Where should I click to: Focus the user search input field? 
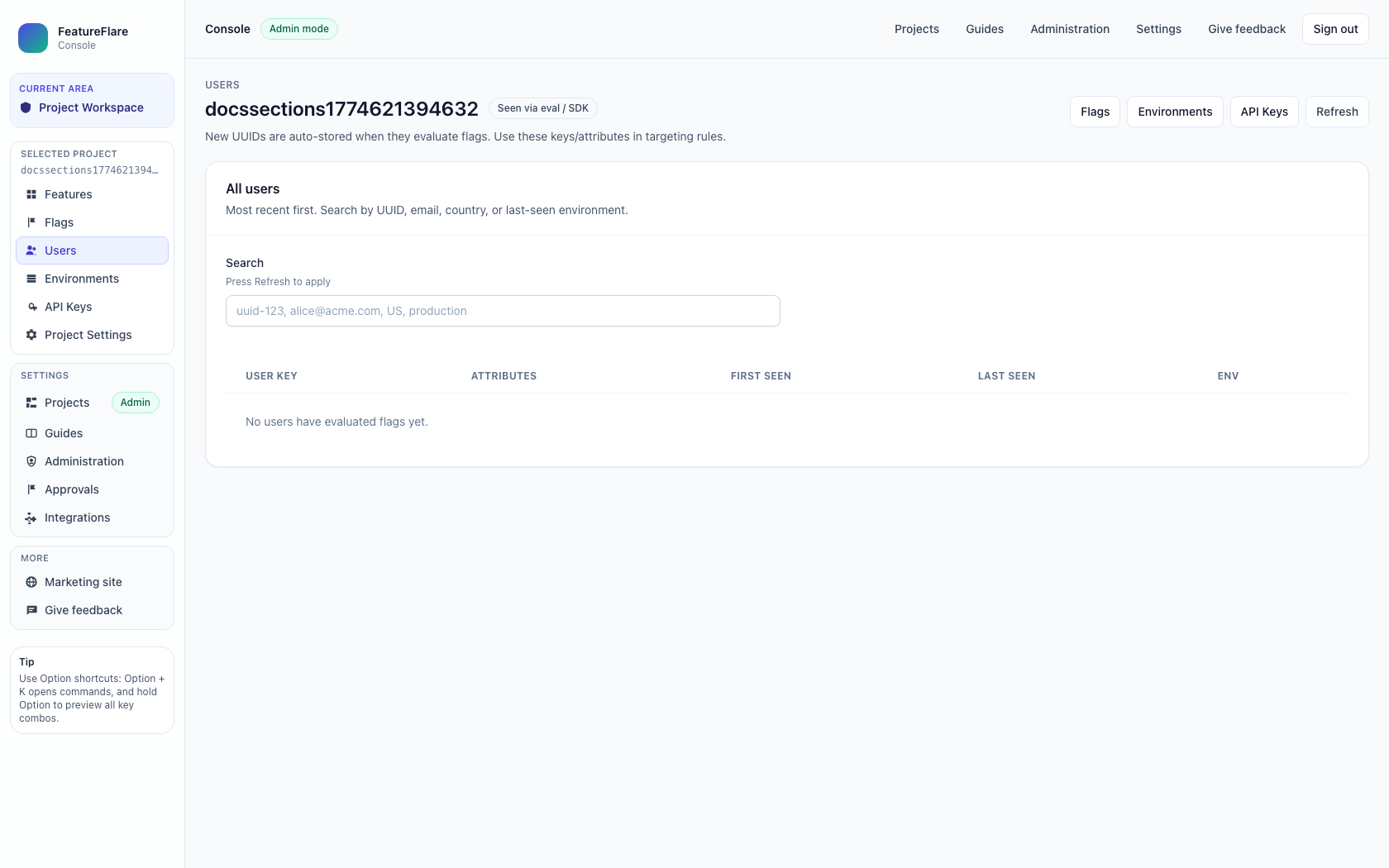[503, 311]
